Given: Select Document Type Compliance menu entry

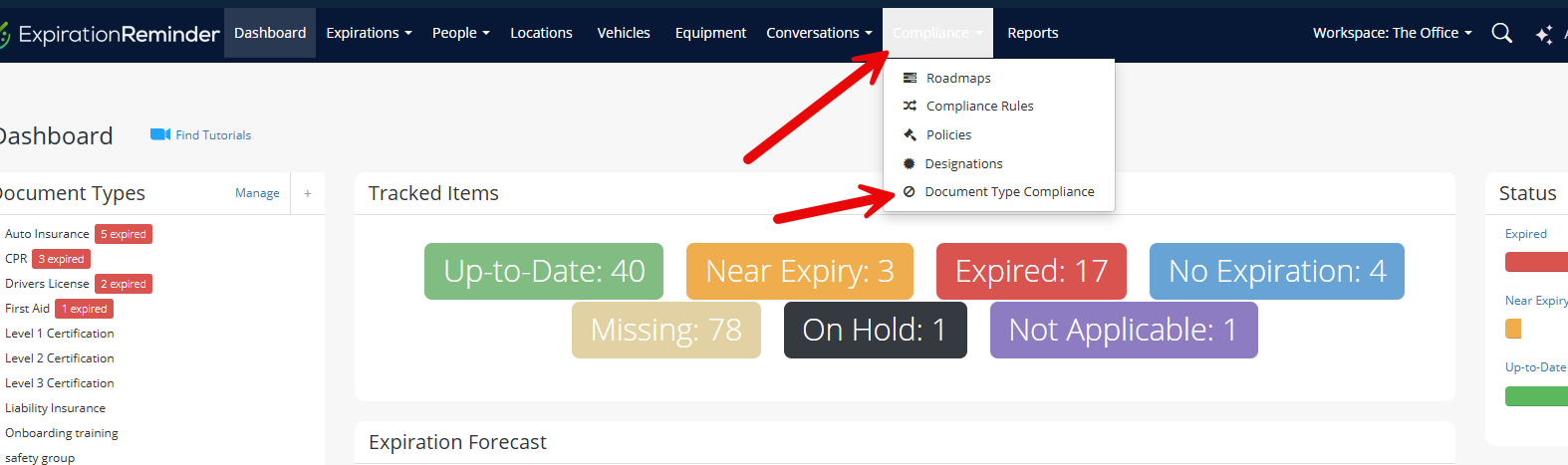Looking at the screenshot, I should point(1008,191).
